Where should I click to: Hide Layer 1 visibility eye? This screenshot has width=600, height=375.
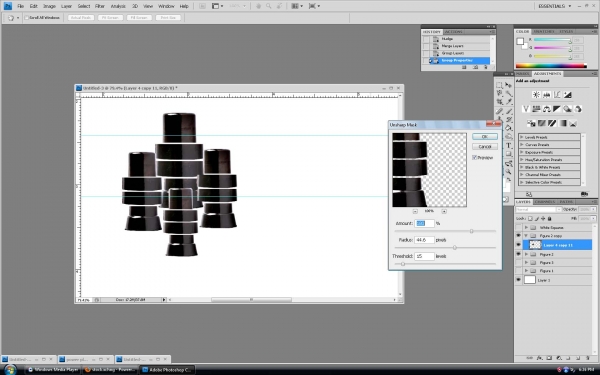tap(518, 280)
